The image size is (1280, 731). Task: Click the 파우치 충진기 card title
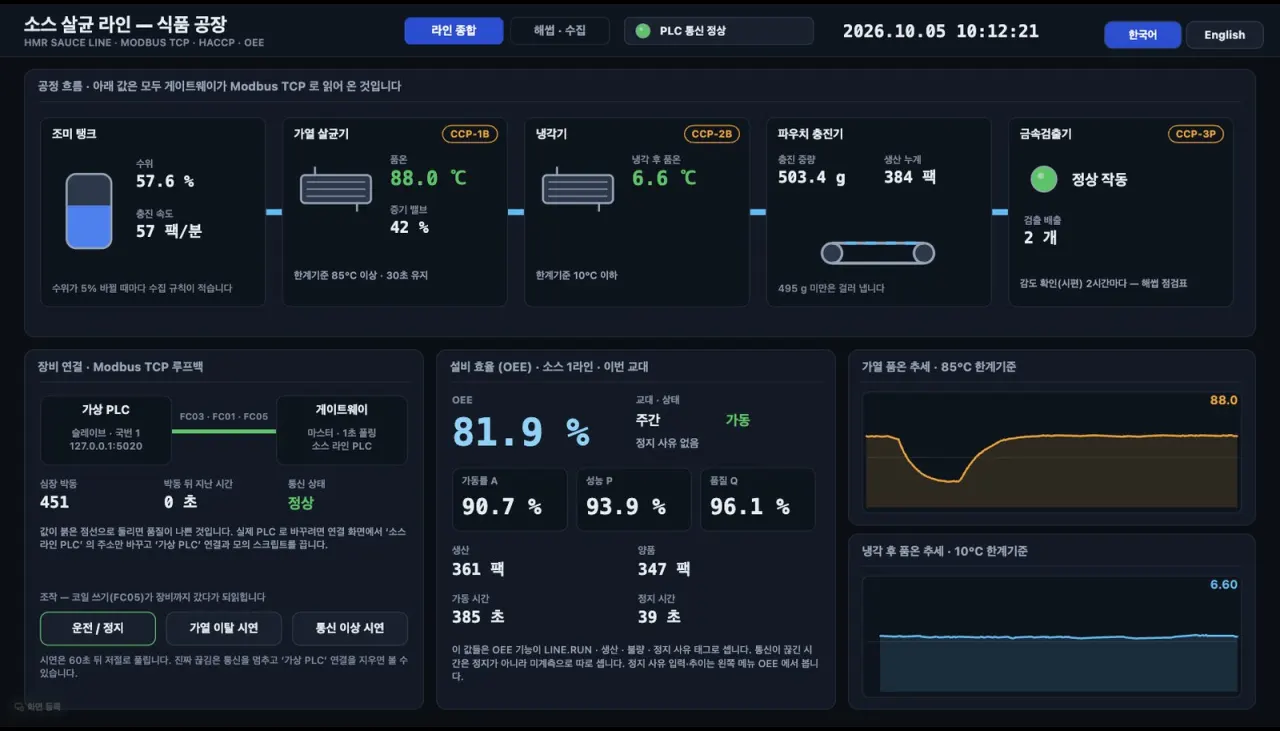click(810, 133)
